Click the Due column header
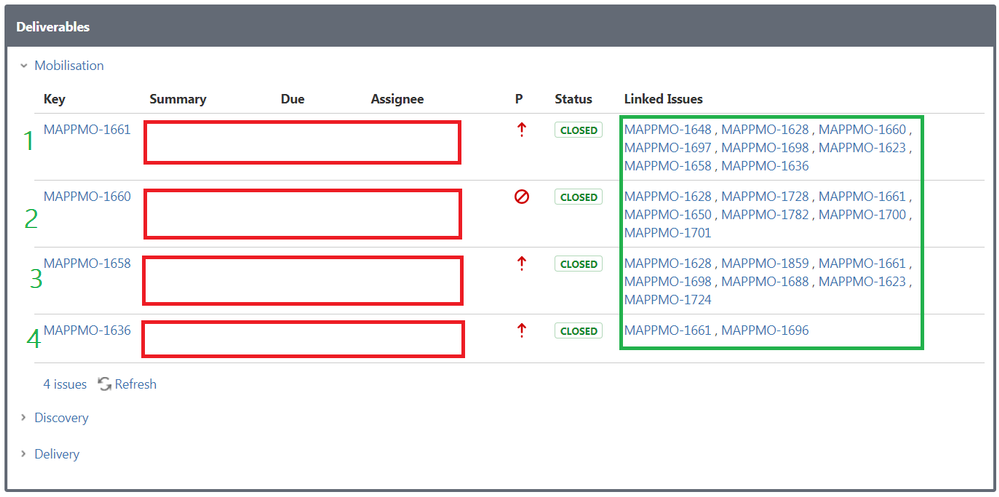Image resolution: width=999 pixels, height=497 pixels. 292,99
